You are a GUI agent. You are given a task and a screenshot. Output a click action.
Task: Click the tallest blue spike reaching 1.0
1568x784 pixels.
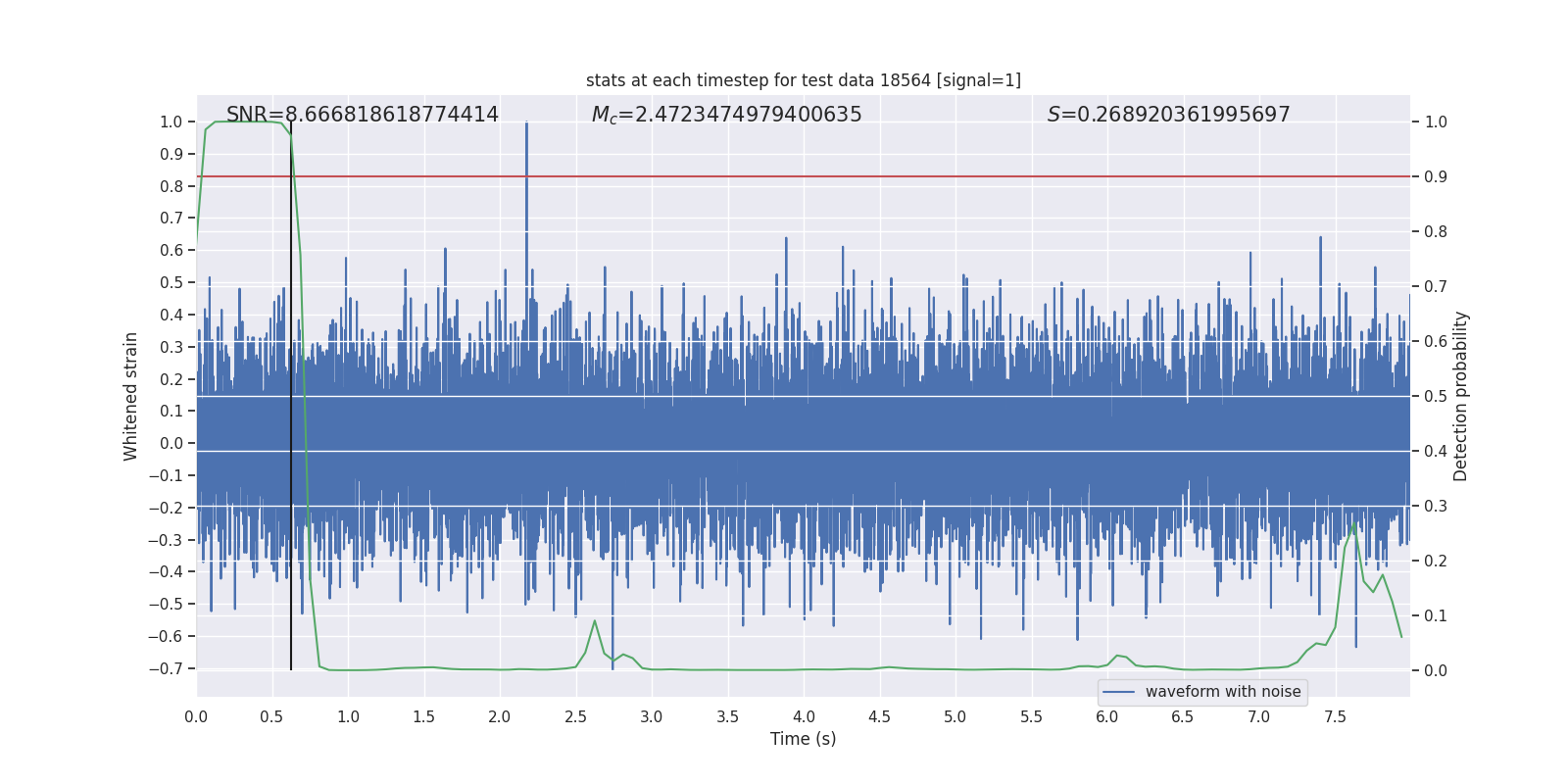[526, 127]
